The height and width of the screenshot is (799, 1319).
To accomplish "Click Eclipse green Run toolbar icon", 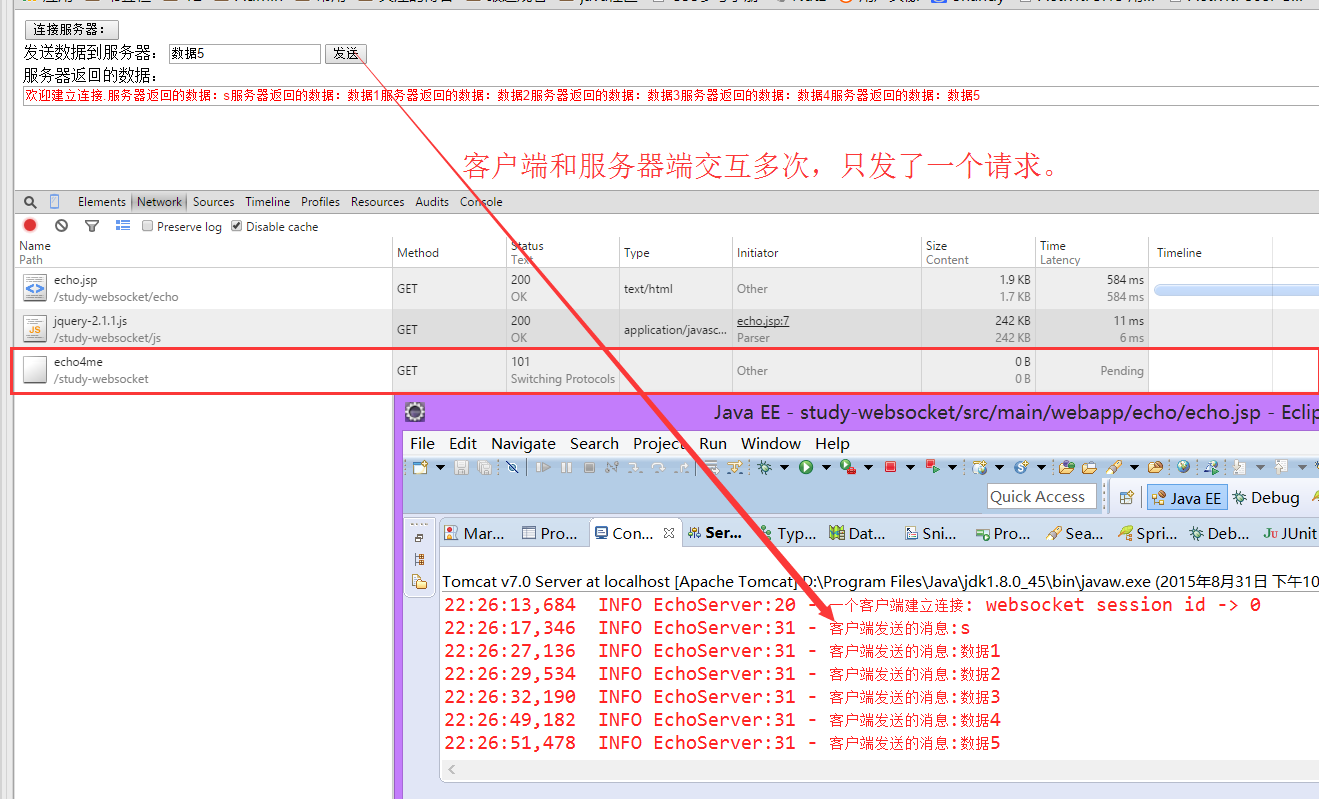I will pos(806,467).
